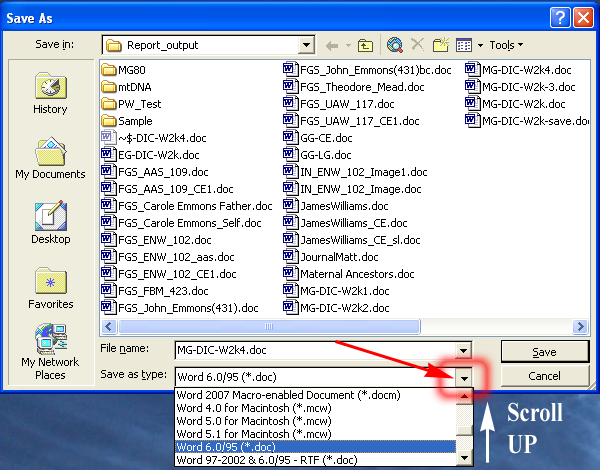Click the Delete X toolbar icon
Viewport: 600px width, 470px height.
click(417, 45)
